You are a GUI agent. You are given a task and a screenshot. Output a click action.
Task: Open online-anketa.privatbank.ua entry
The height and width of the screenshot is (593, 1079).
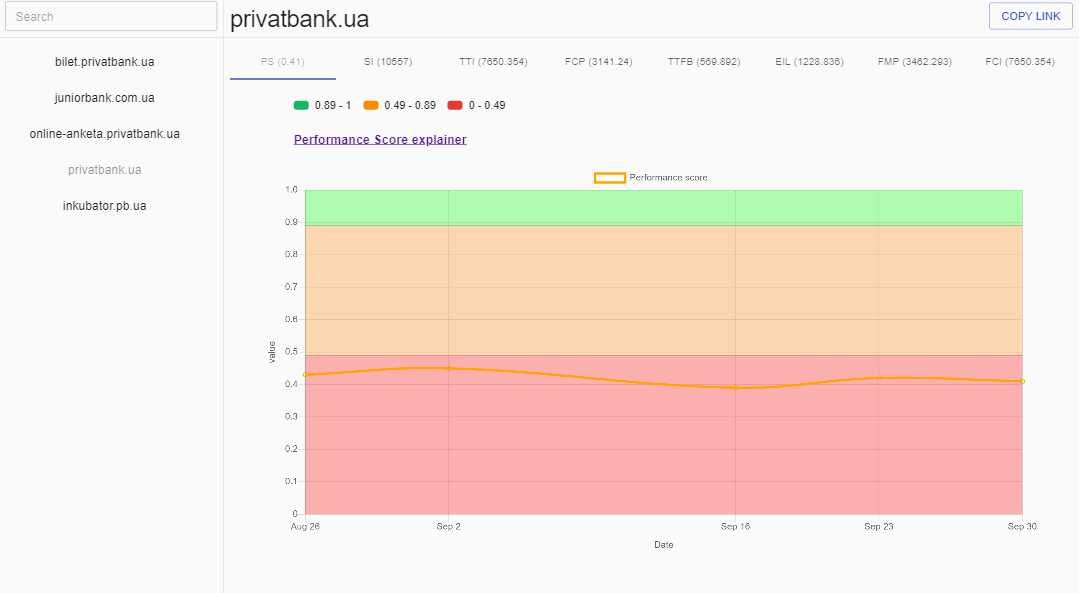[105, 133]
